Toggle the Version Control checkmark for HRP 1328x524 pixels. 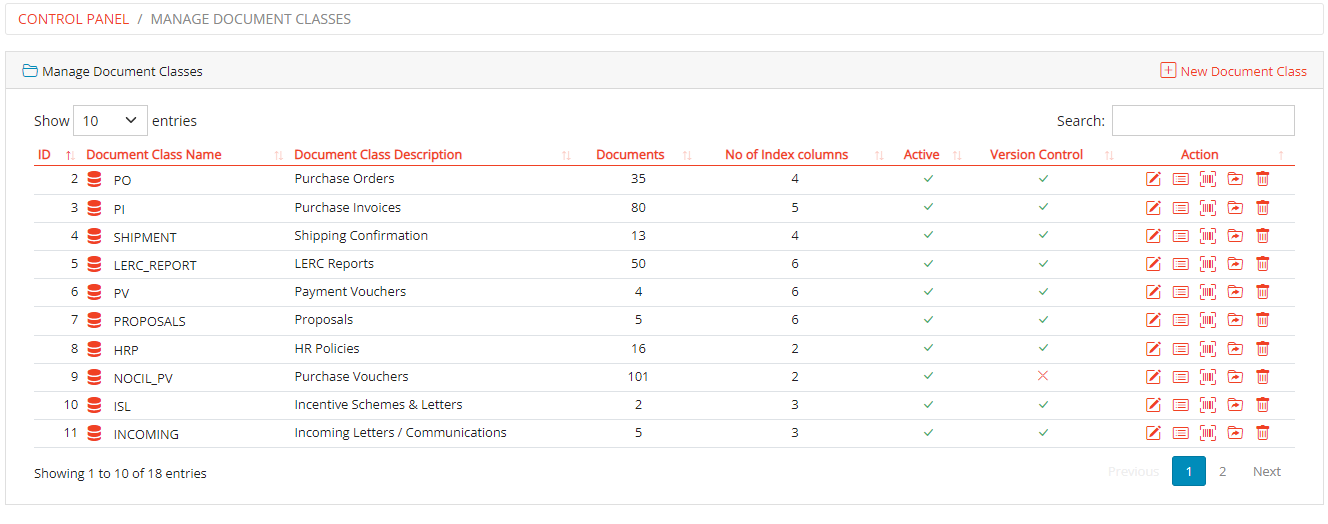1043,348
